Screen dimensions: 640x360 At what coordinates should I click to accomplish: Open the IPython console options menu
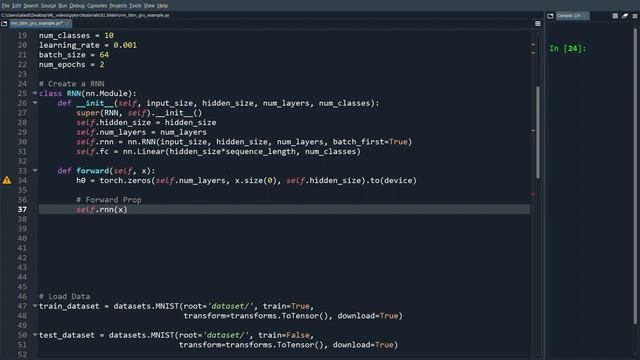(x=635, y=16)
